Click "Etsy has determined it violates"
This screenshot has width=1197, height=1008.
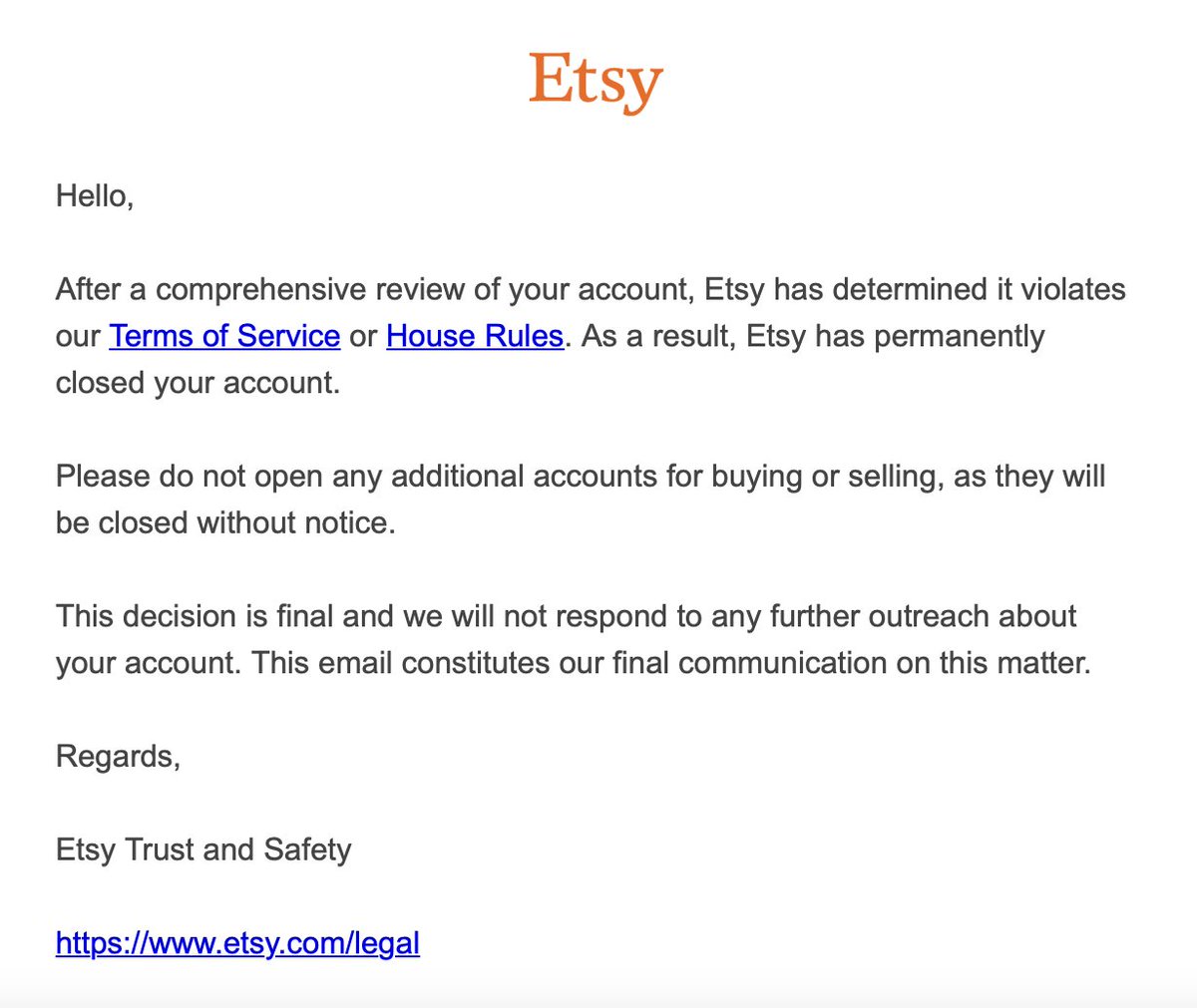click(915, 290)
